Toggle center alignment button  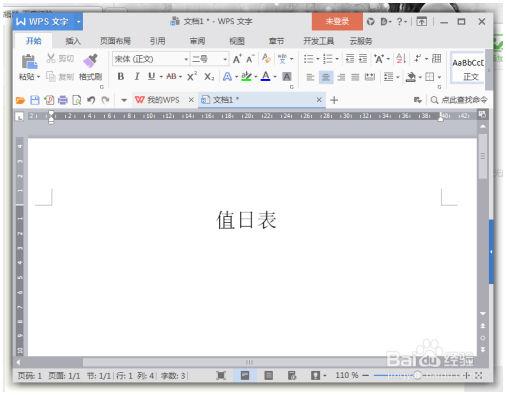pyautogui.click(x=326, y=77)
